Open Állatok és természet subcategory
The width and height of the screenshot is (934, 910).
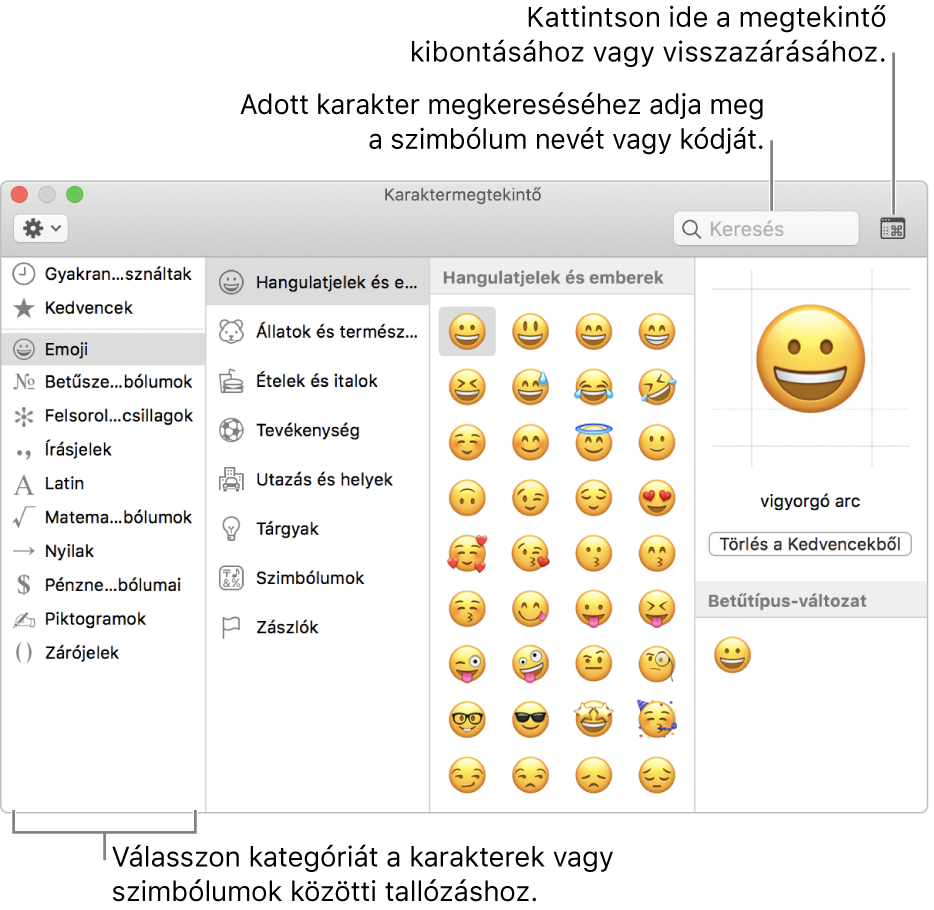click(318, 332)
